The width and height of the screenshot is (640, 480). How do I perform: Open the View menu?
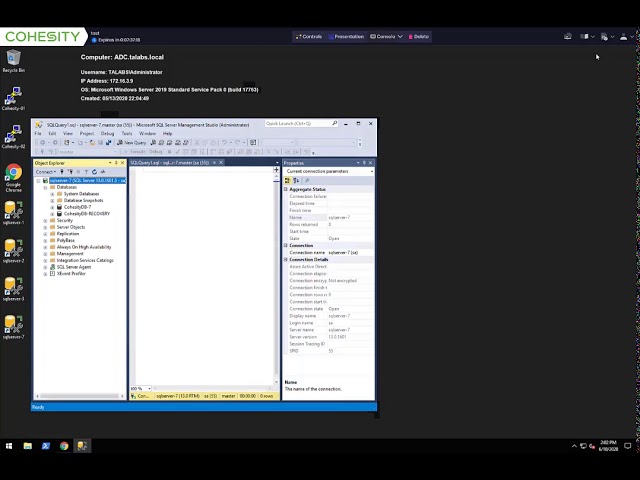(68, 133)
